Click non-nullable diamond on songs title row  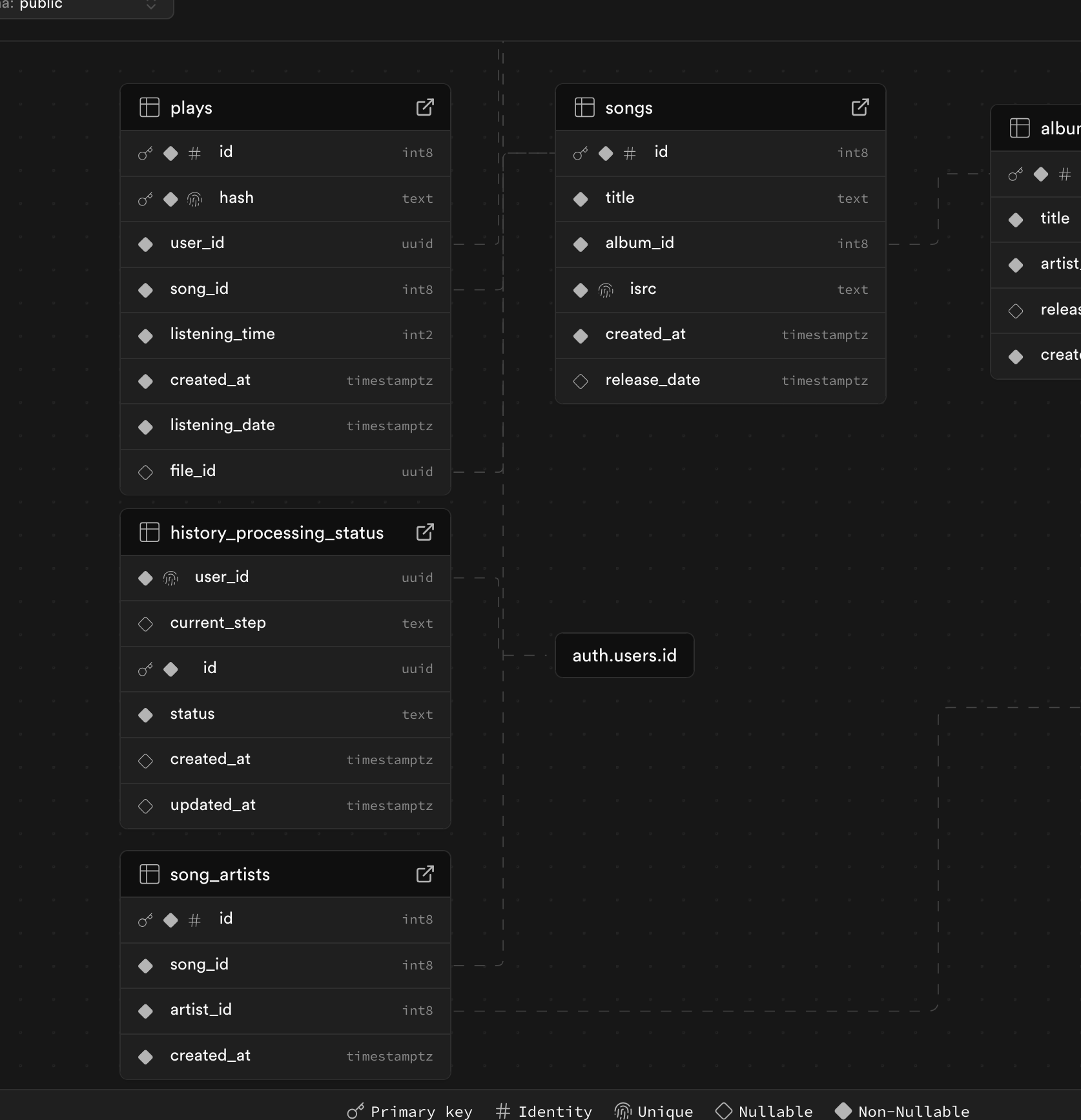pos(581,199)
